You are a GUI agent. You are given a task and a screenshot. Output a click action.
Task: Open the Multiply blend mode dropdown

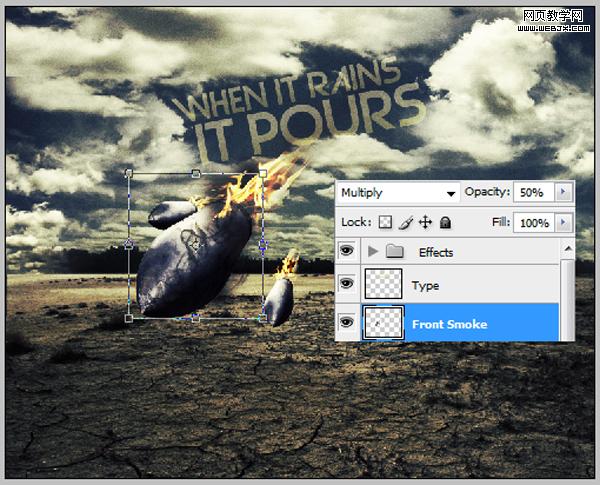(x=398, y=193)
